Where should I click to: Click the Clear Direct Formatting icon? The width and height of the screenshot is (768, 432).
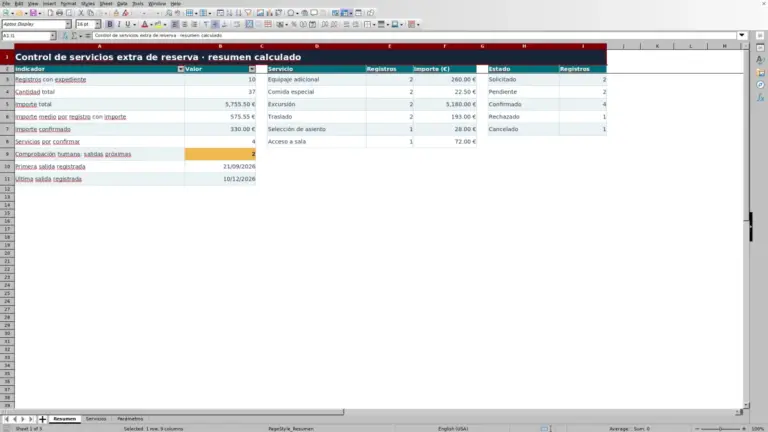[x=125, y=13]
